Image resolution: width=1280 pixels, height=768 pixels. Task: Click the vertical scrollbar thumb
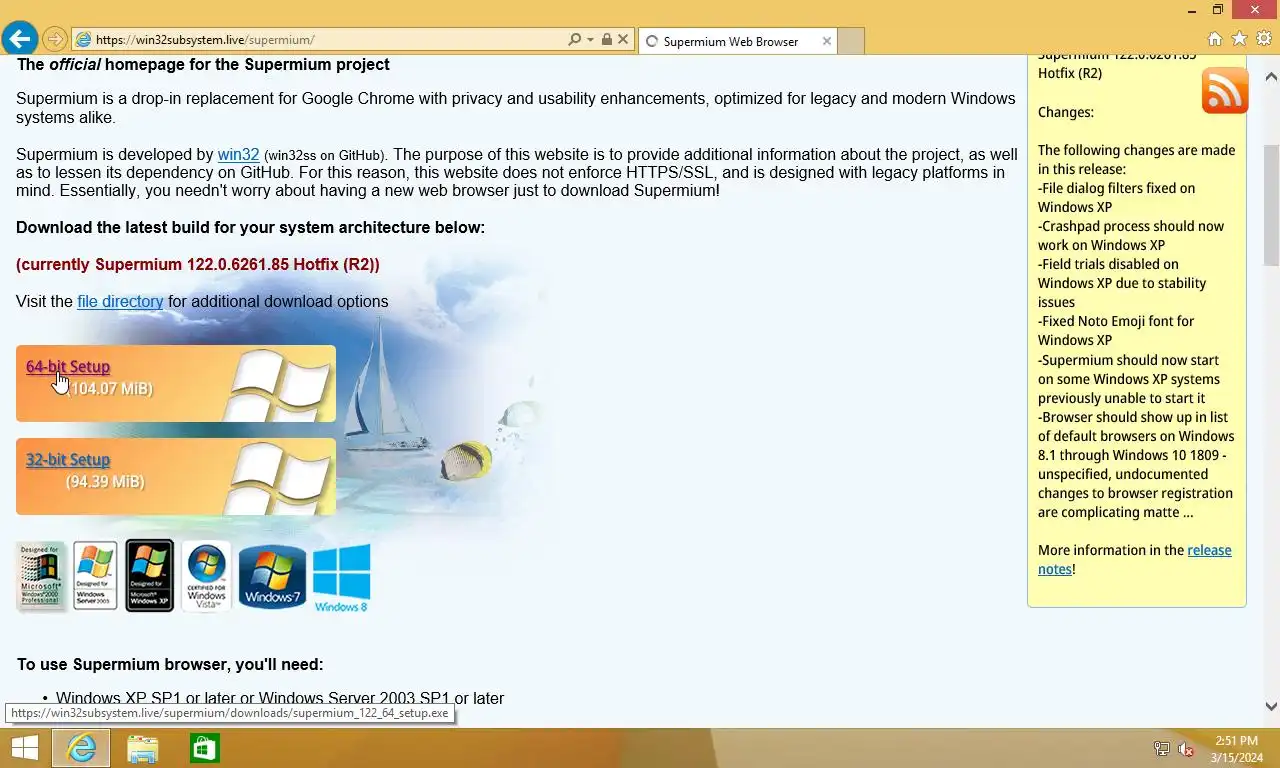click(x=1271, y=204)
